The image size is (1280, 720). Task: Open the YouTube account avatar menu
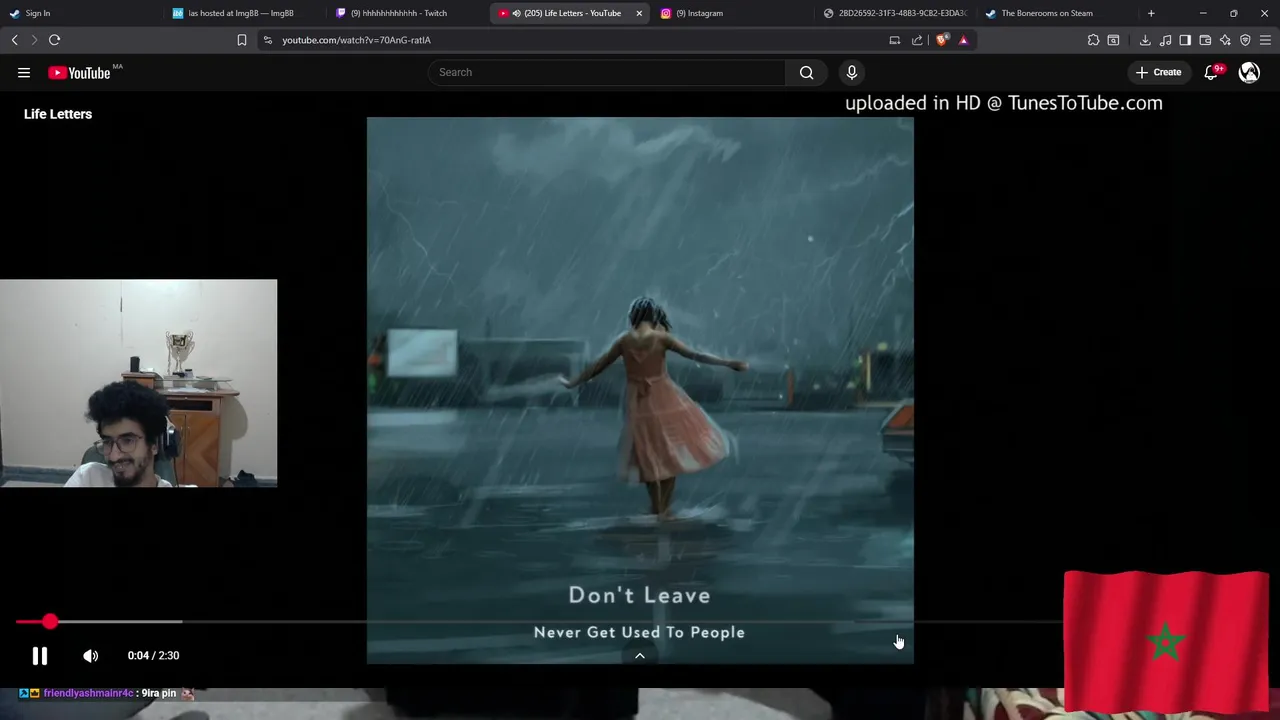1249,72
